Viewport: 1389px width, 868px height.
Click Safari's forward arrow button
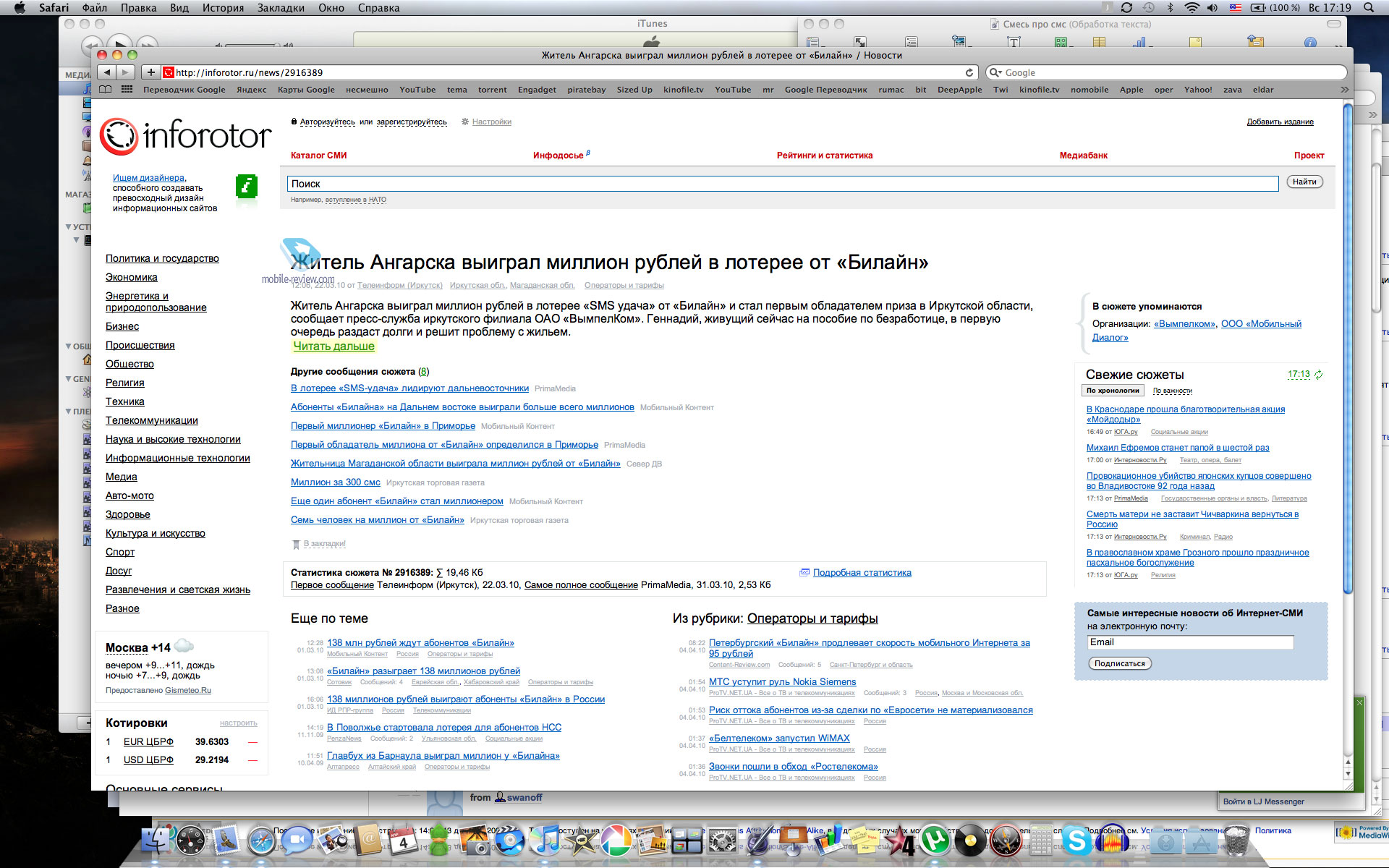pos(126,72)
